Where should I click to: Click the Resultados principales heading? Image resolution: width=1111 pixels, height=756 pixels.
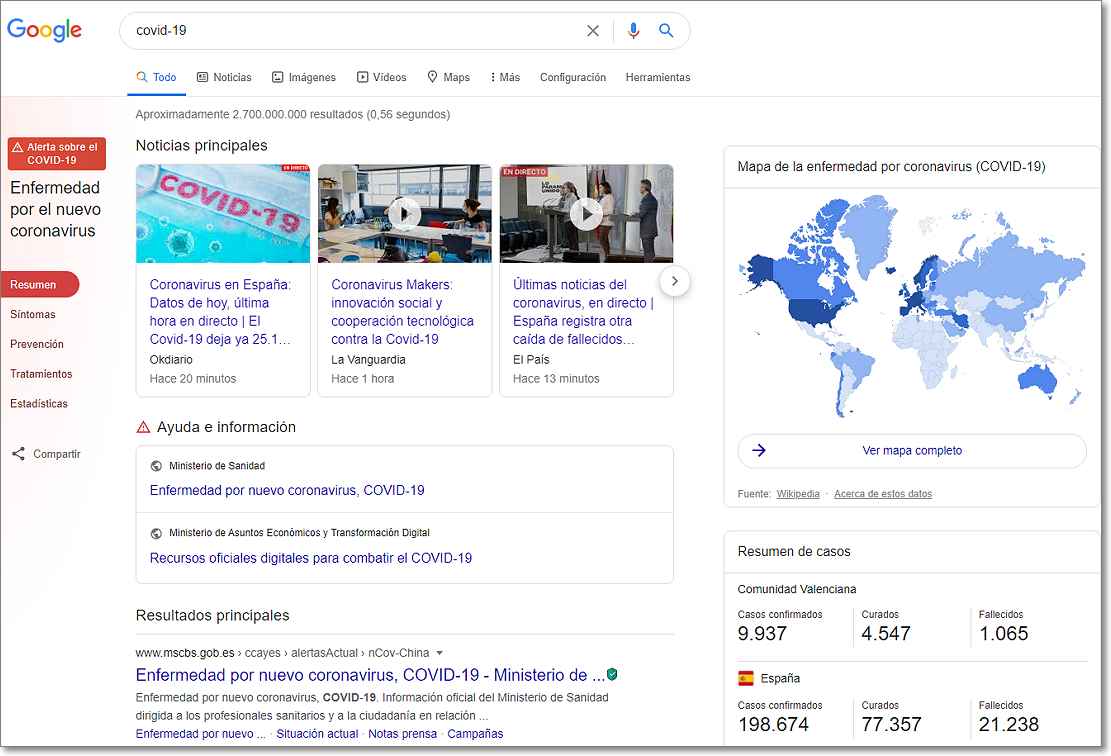tap(213, 616)
